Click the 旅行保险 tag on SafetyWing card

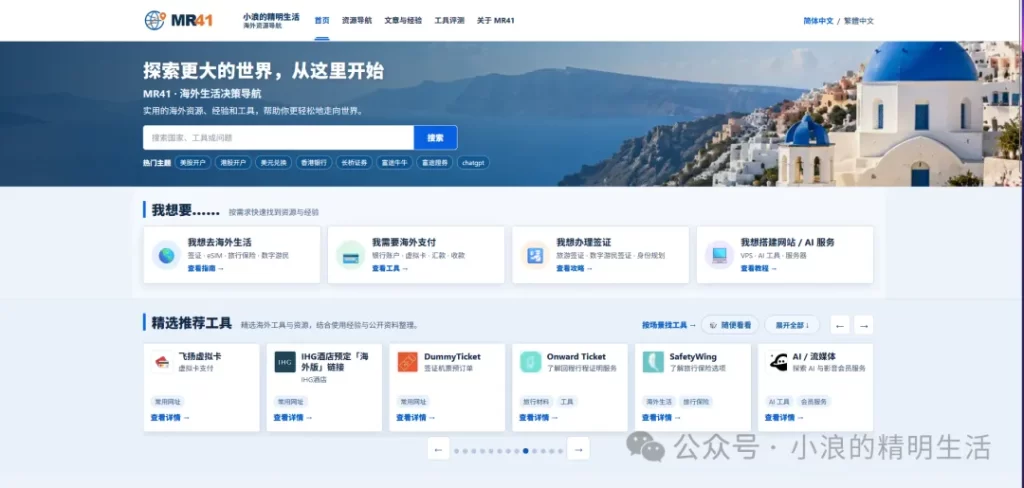696,402
